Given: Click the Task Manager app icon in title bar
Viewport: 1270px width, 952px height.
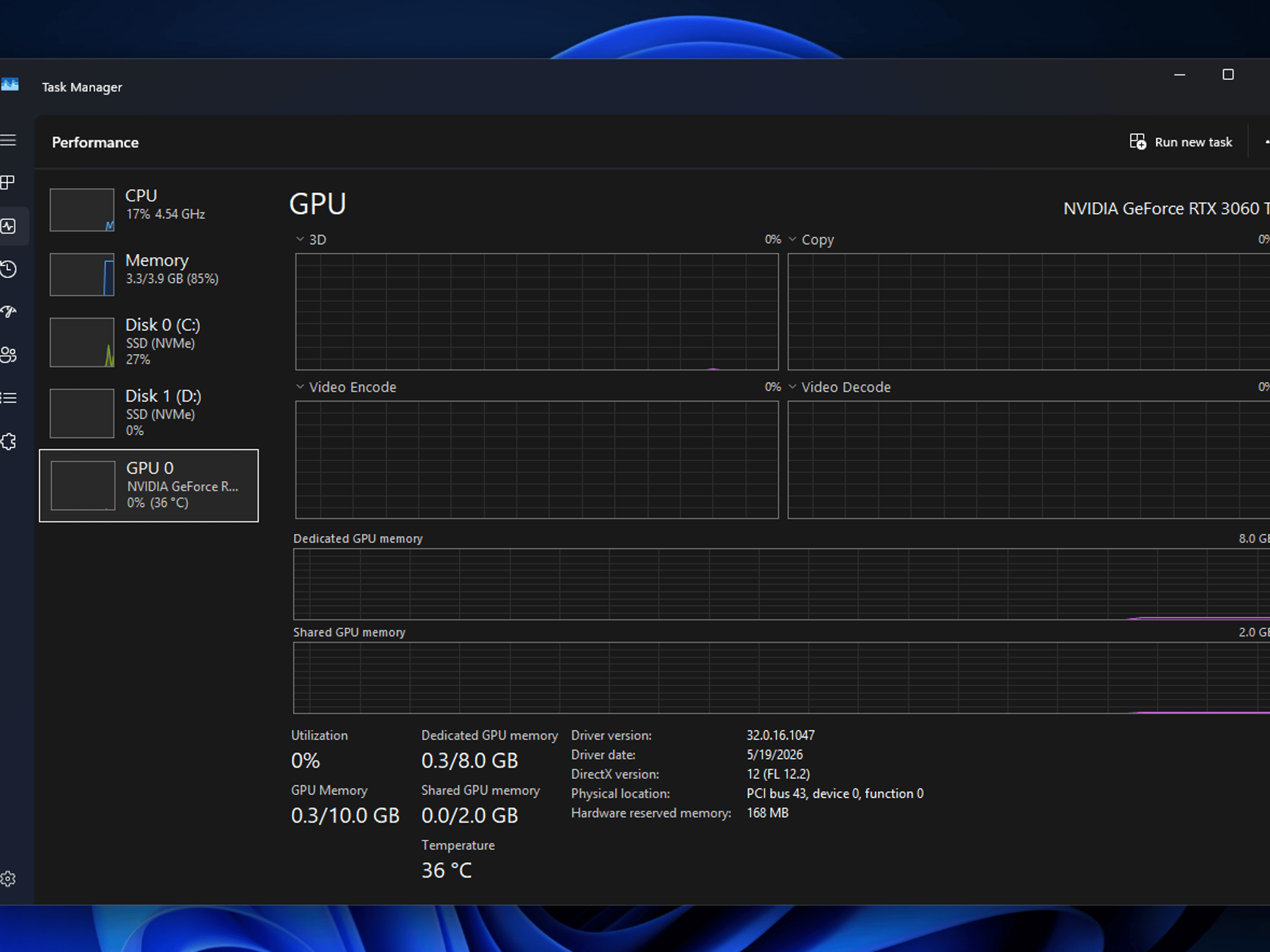Looking at the screenshot, I should click(x=9, y=85).
